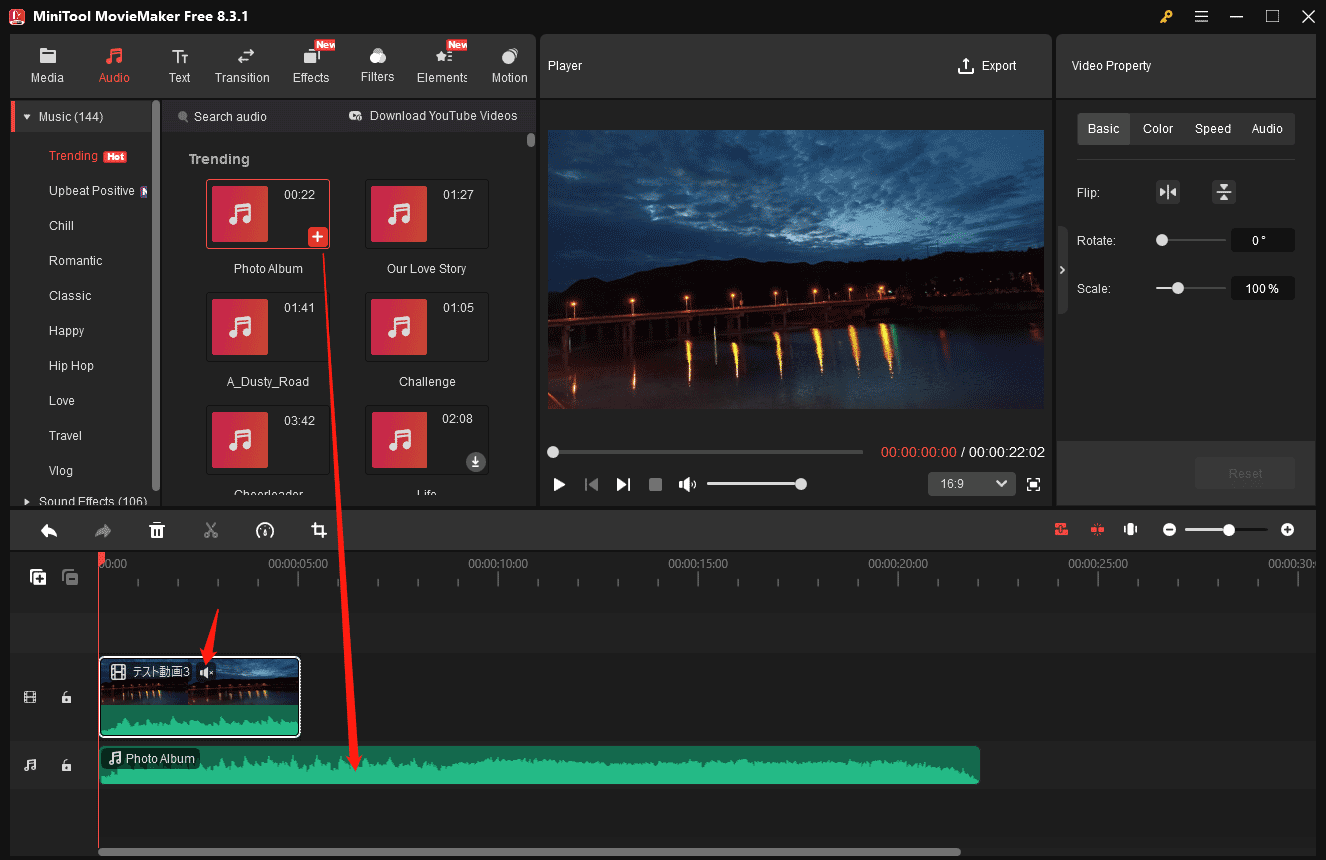
Task: Expand the Sound Effects category
Action: [x=27, y=501]
